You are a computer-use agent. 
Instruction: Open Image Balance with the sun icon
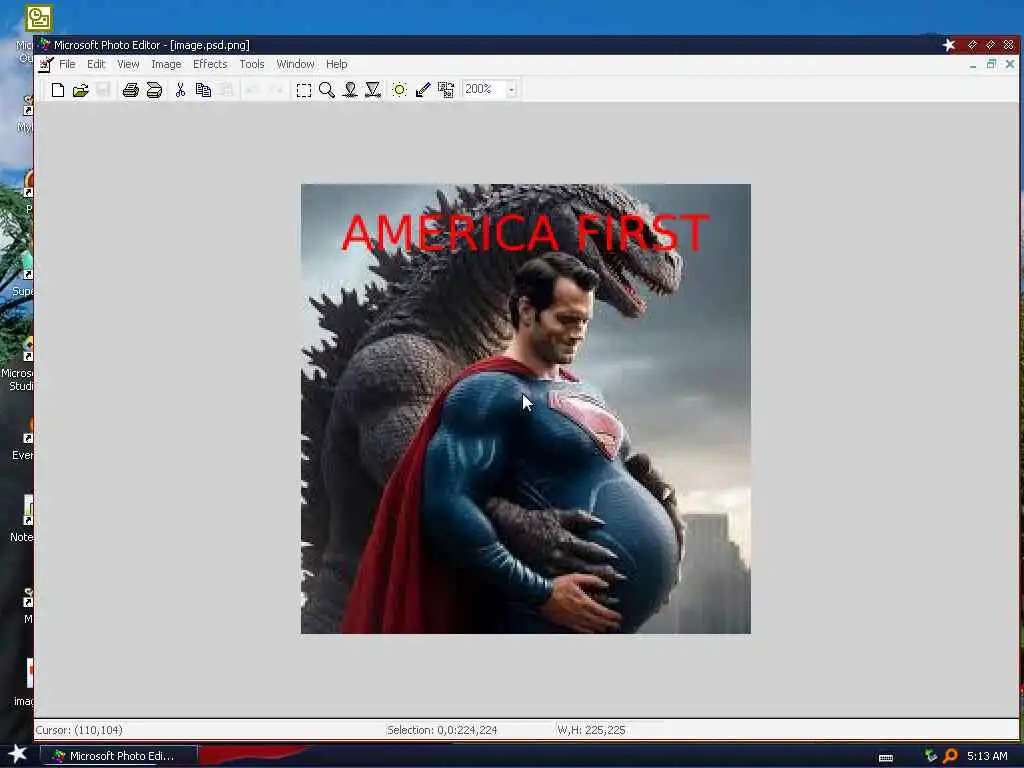(x=399, y=90)
